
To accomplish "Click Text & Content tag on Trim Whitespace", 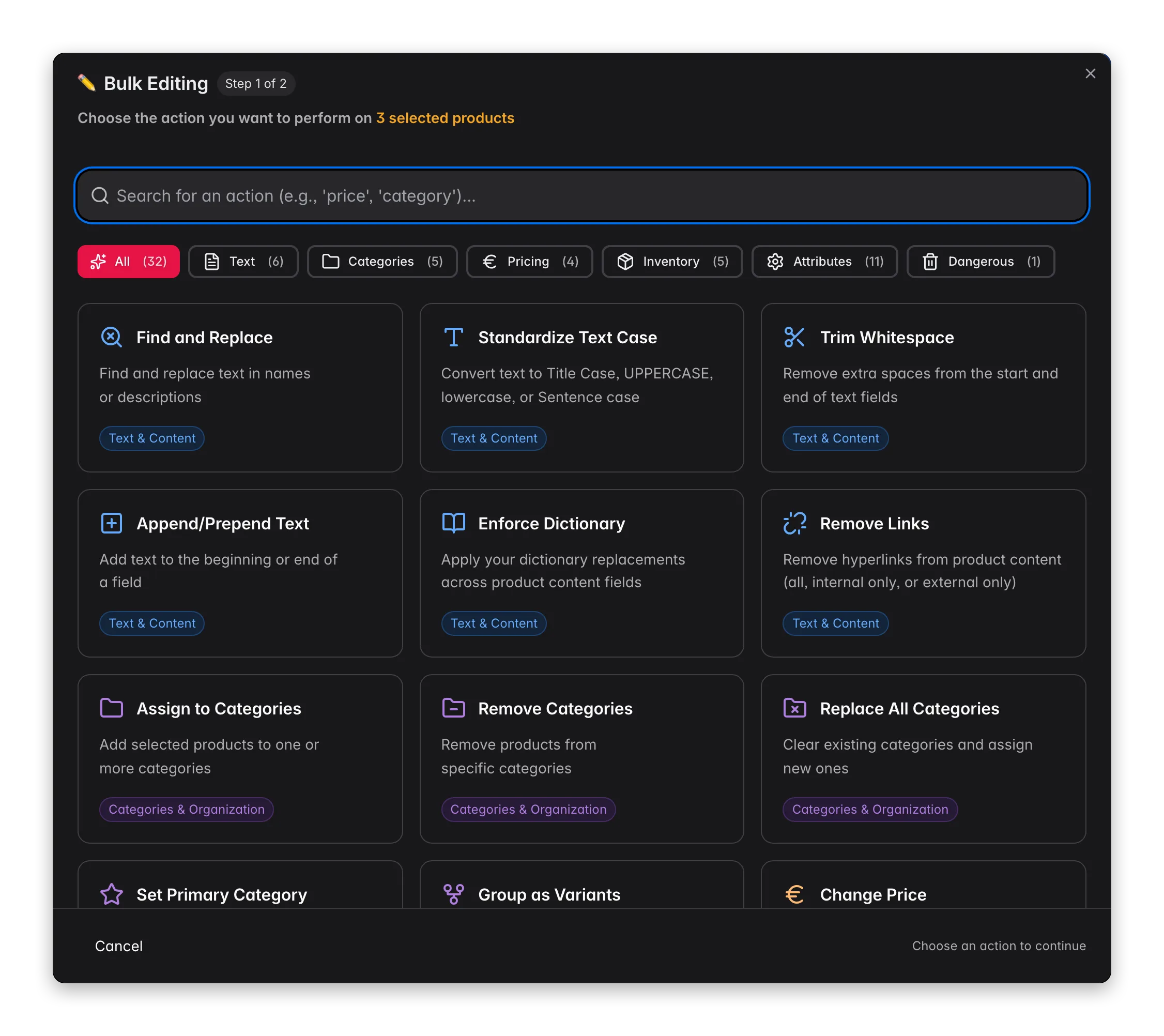I will tap(835, 438).
